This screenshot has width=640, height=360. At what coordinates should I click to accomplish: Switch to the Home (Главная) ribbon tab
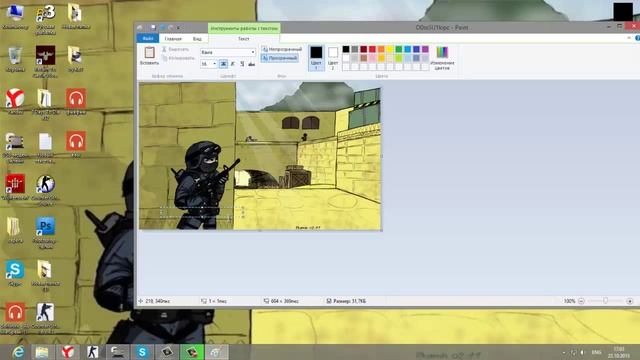pyautogui.click(x=173, y=39)
